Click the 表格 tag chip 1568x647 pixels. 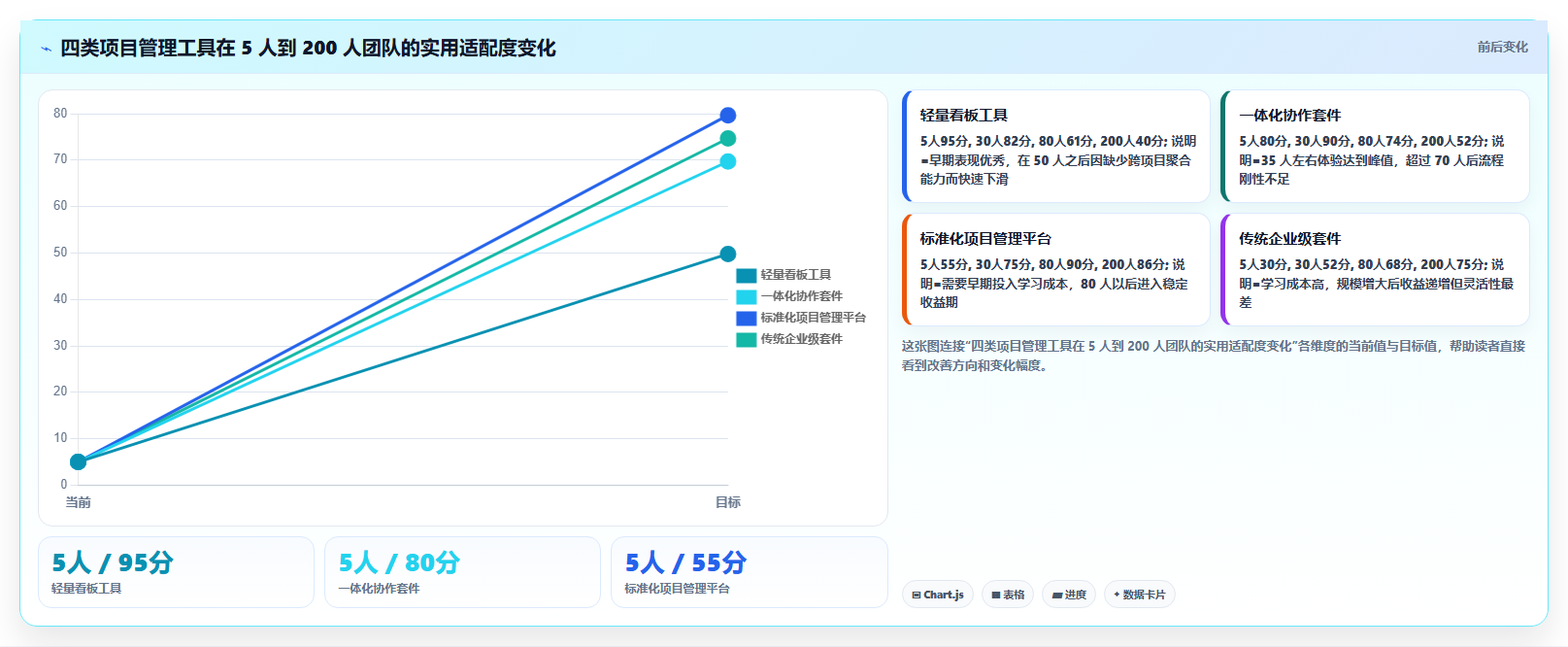coord(1008,595)
